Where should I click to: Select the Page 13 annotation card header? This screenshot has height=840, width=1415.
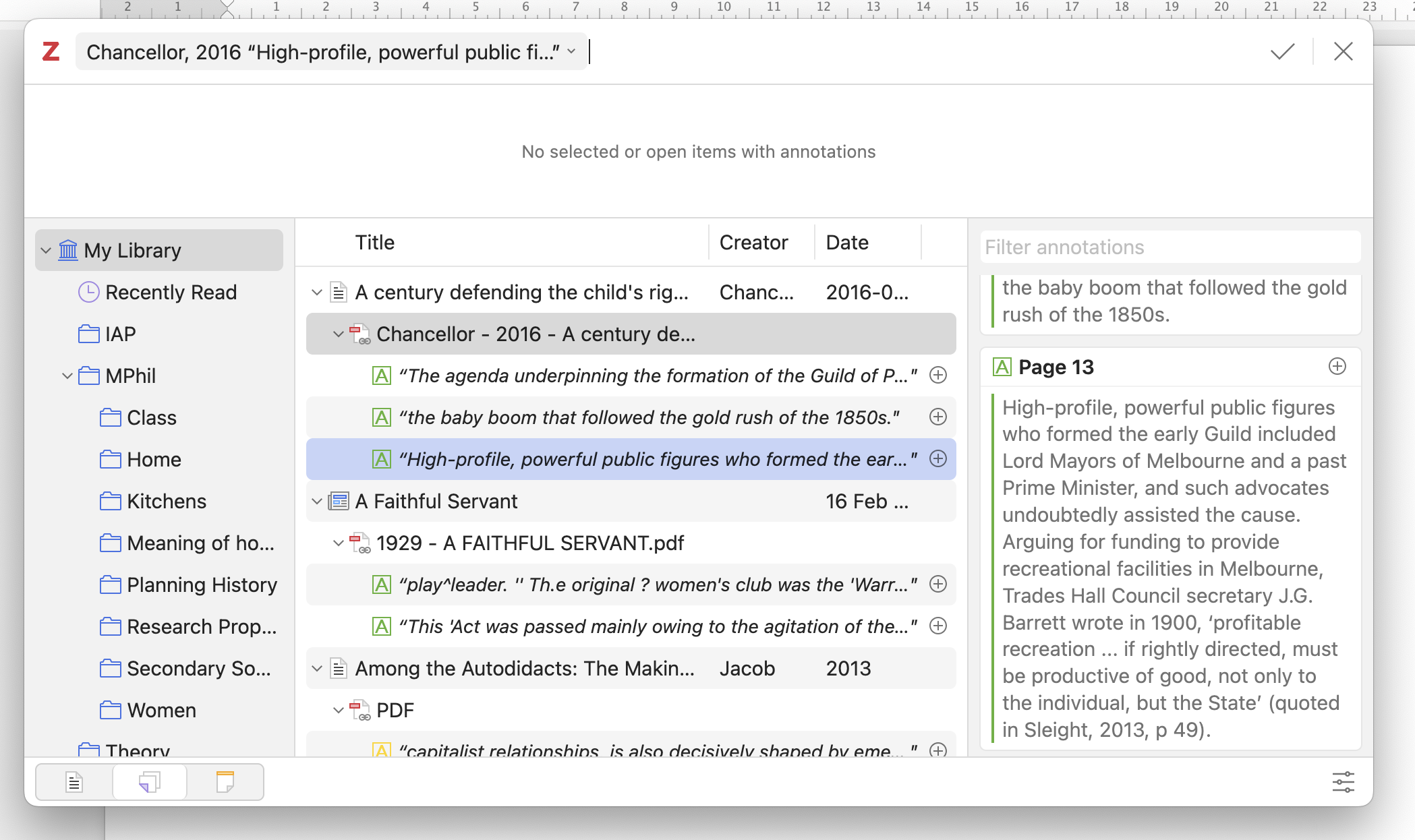tap(1170, 367)
